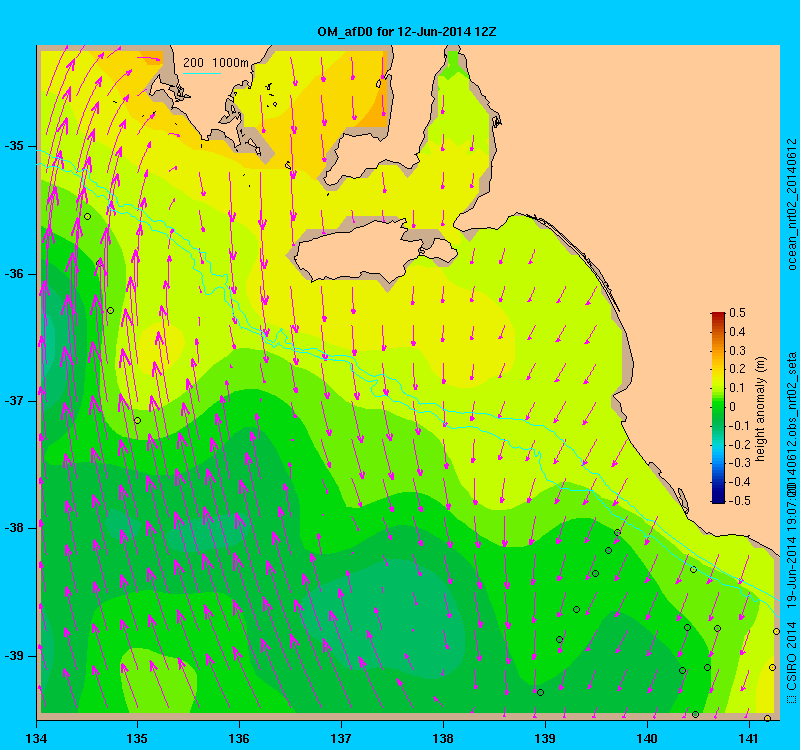Click the -0.4 color bar tick label
This screenshot has height=750, width=800.
coord(739,482)
